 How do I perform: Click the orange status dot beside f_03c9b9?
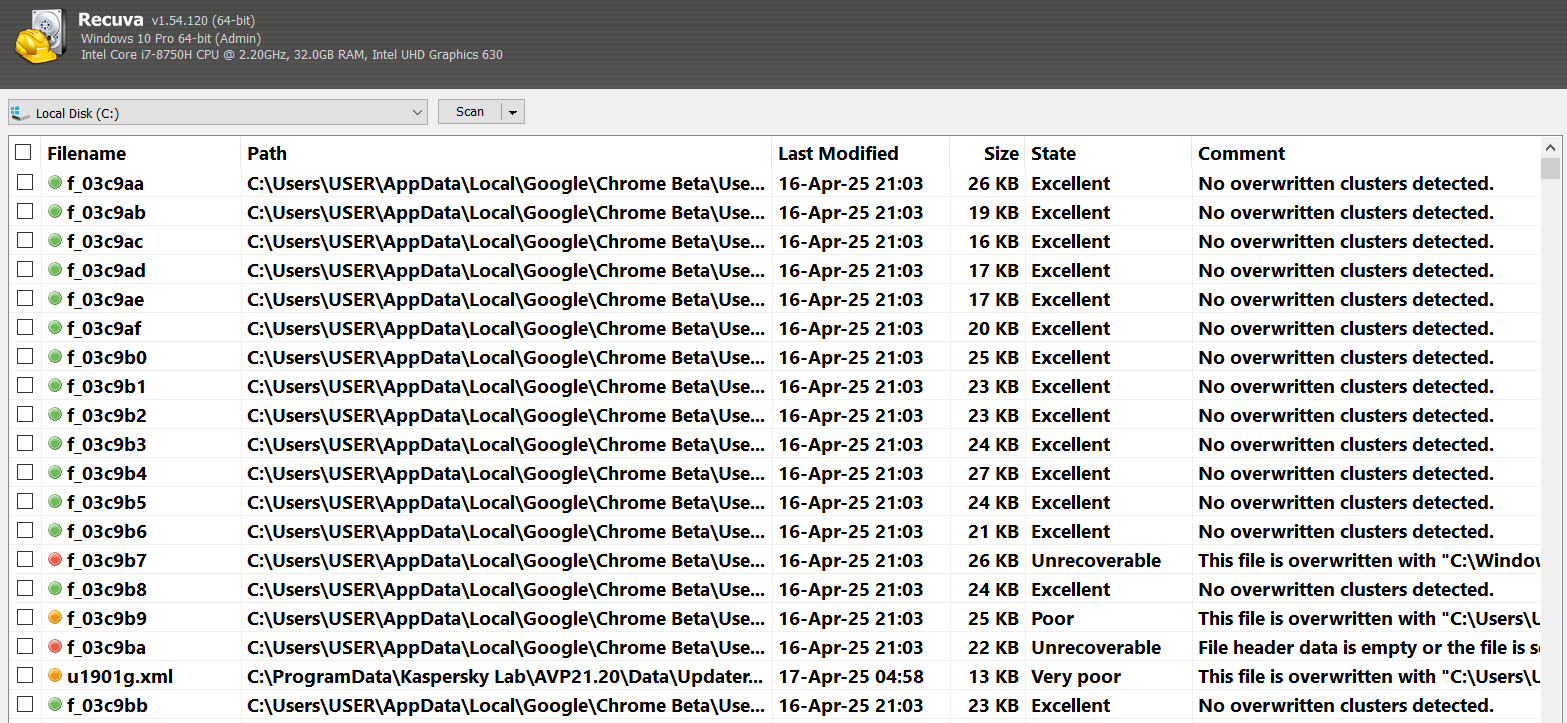pyautogui.click(x=55, y=618)
